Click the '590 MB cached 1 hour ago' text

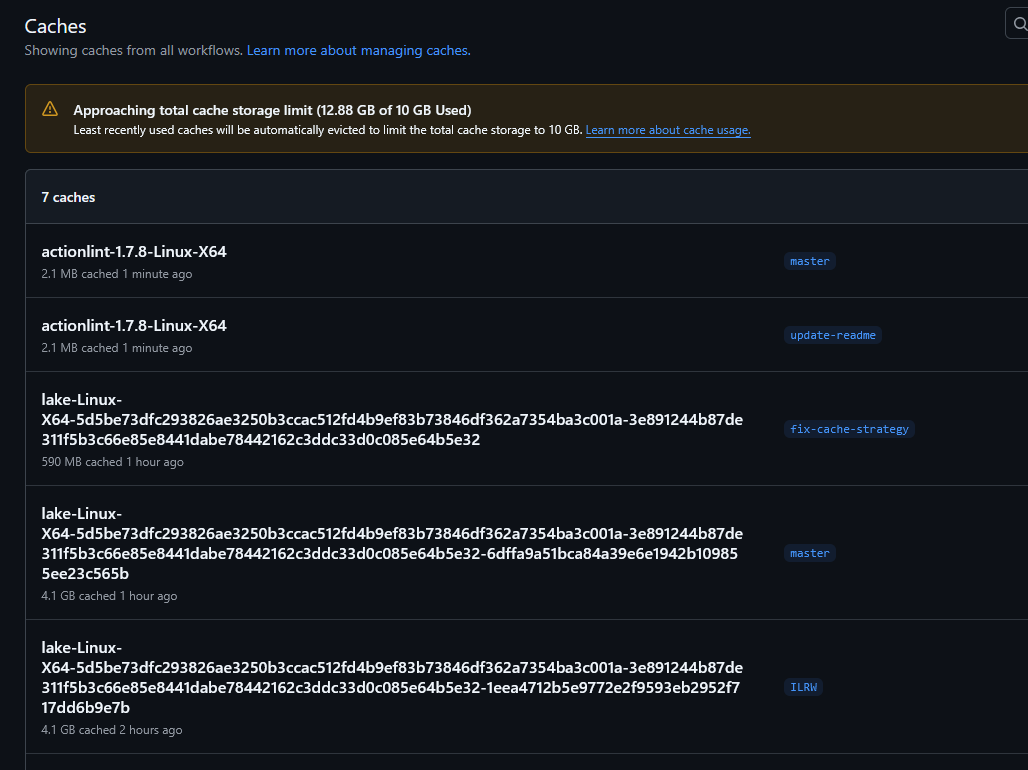[112, 462]
